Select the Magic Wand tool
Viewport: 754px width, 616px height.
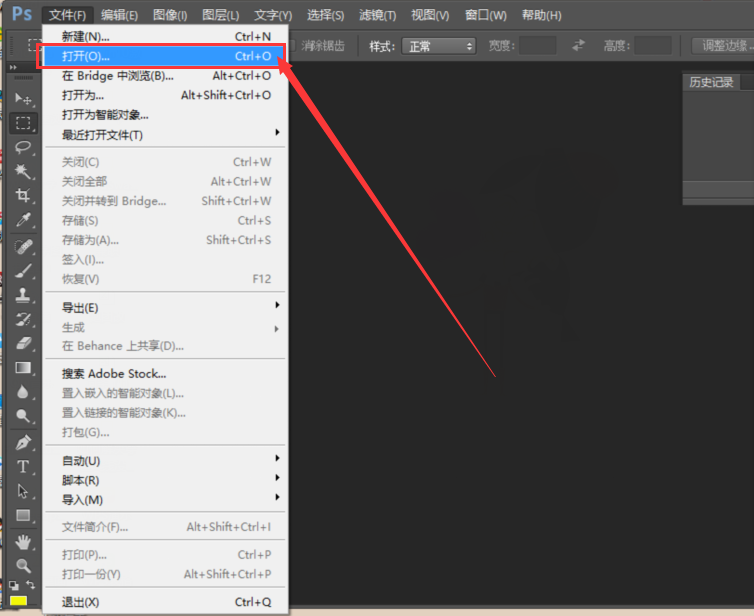click(23, 171)
